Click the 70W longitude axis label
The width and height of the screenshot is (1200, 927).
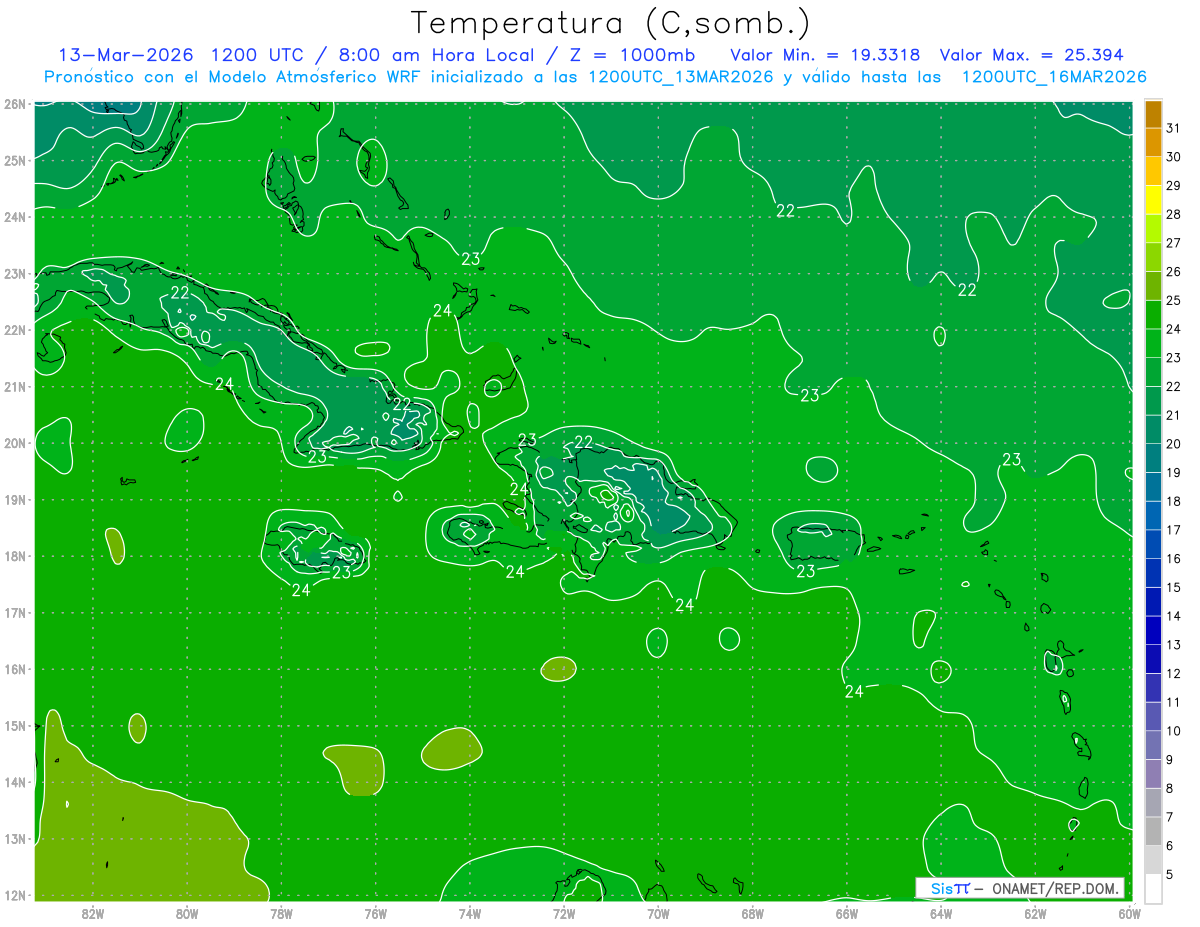click(x=658, y=913)
